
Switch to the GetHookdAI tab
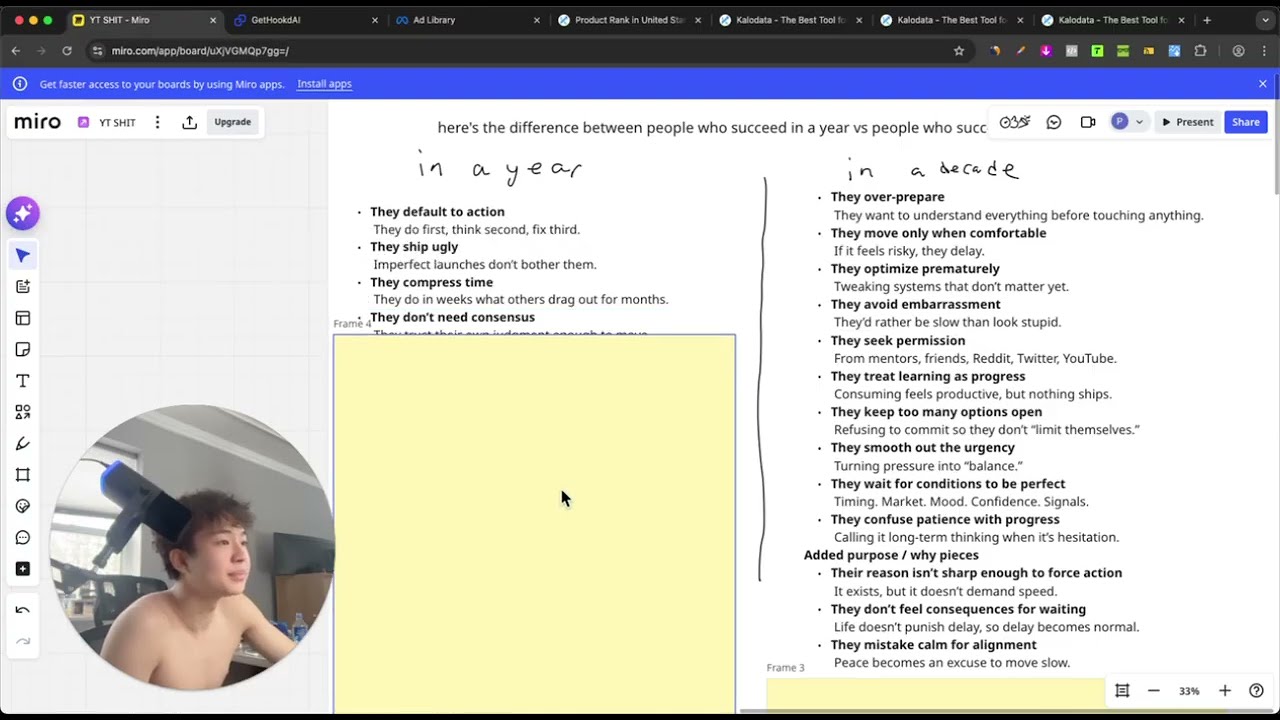(x=305, y=20)
